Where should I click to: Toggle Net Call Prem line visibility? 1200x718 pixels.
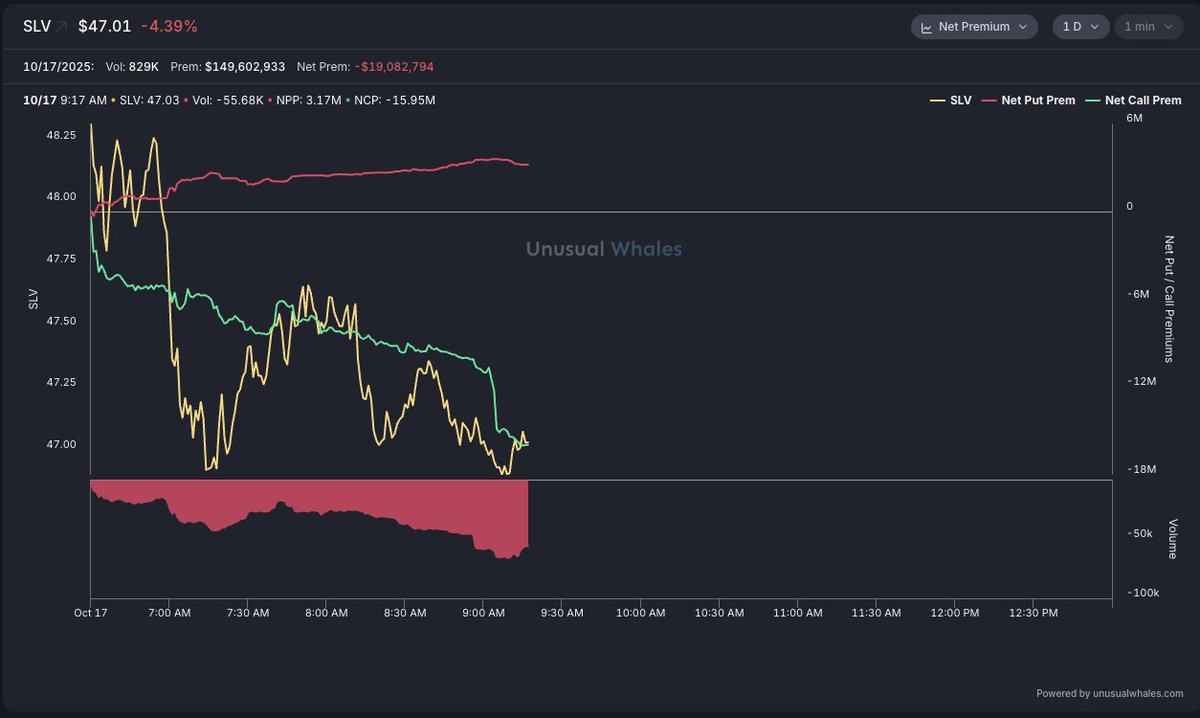1143,100
